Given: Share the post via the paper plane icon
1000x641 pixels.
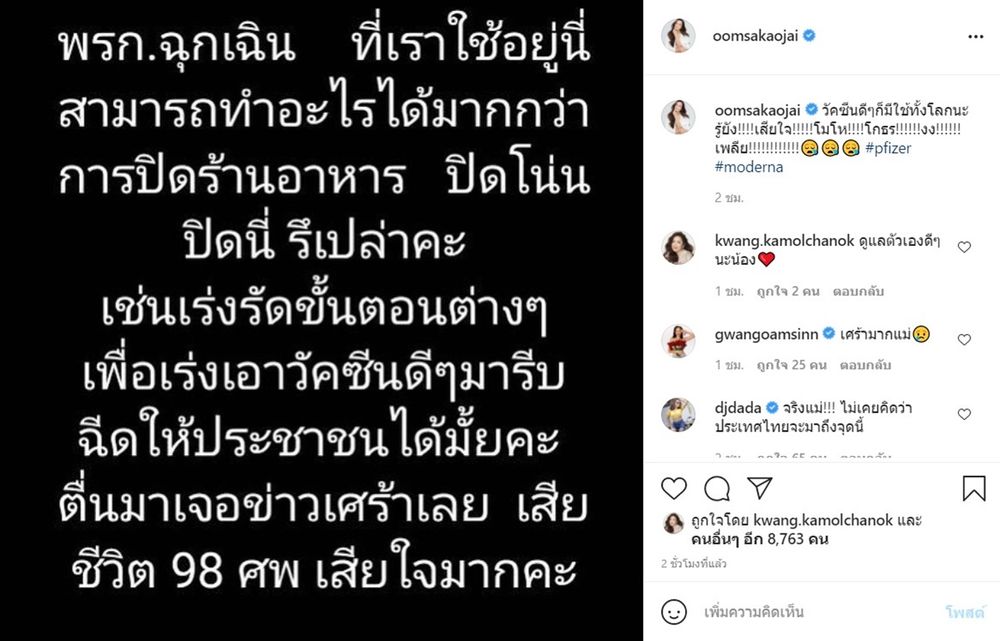Looking at the screenshot, I should click(760, 488).
